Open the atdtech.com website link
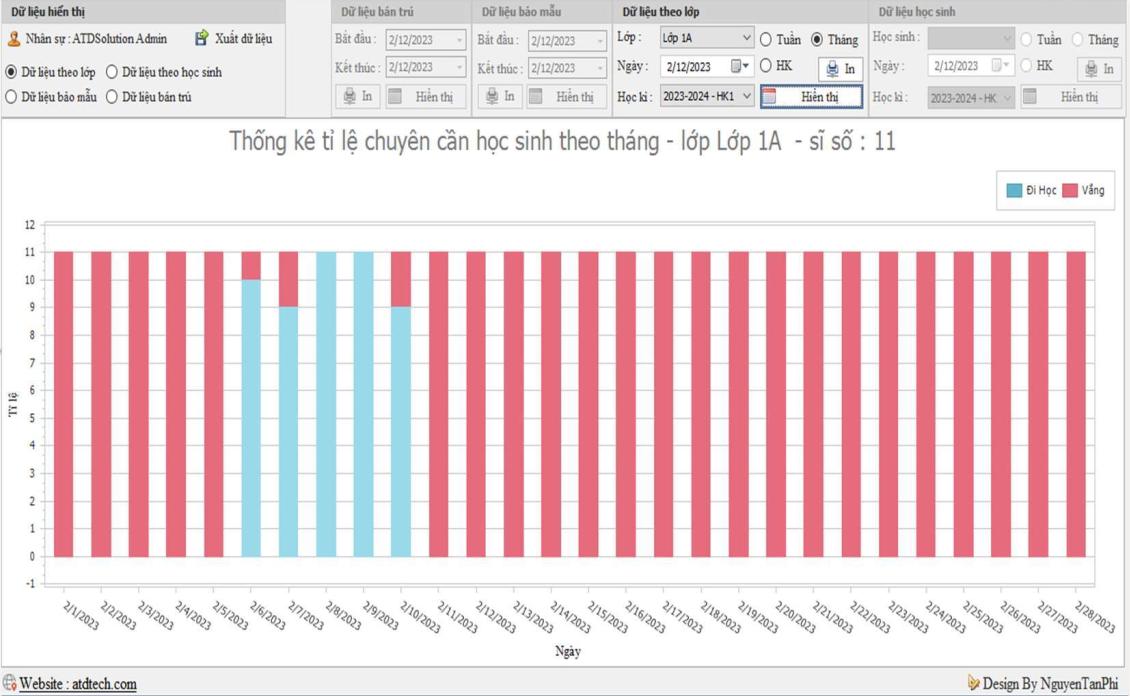 point(77,684)
